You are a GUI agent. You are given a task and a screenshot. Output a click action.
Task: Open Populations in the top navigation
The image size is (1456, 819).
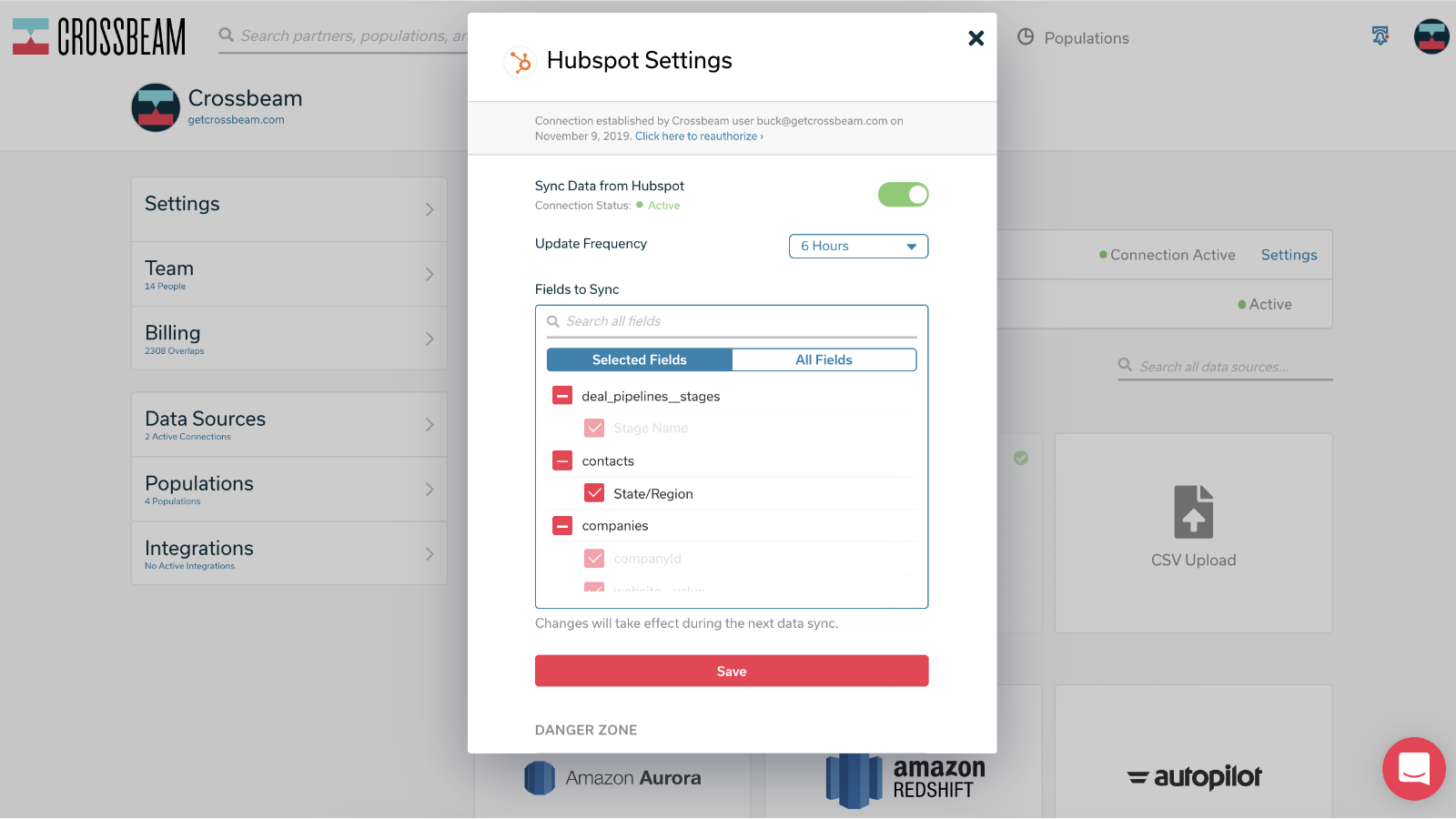click(x=1087, y=38)
